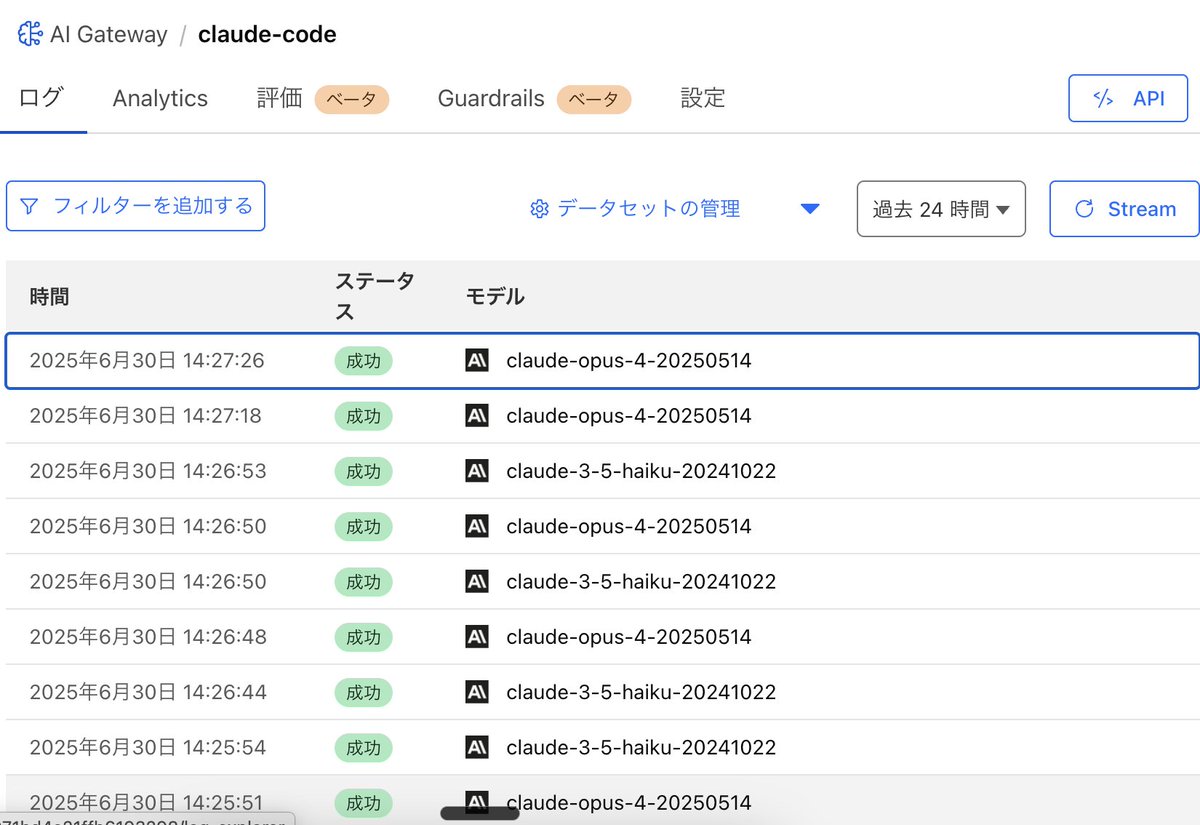The image size is (1200, 825).
Task: Click Anthropic icon in 14:27:26 row
Action: [477, 360]
